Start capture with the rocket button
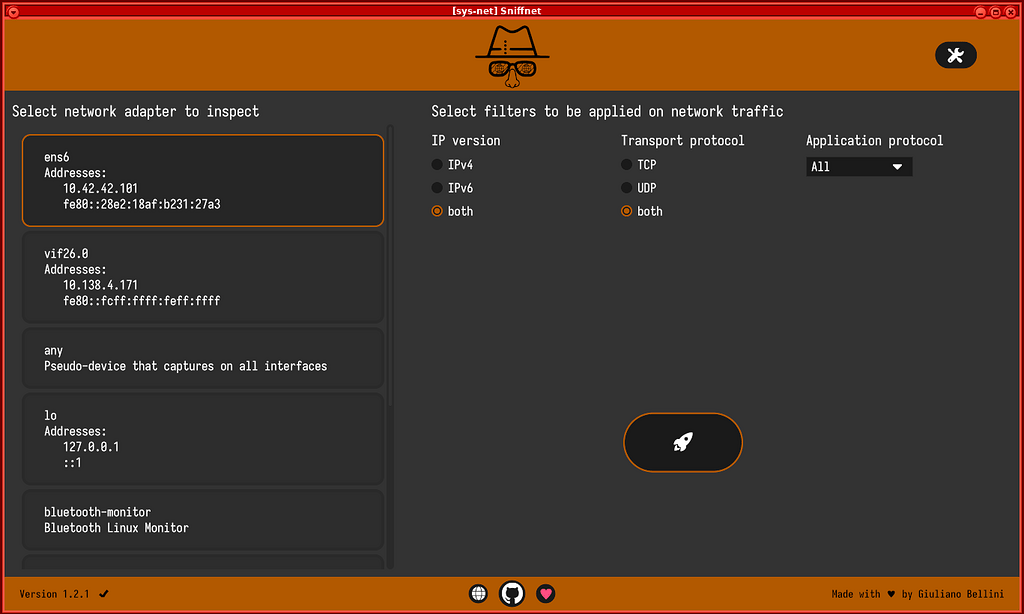The image size is (1024, 614). tap(682, 442)
